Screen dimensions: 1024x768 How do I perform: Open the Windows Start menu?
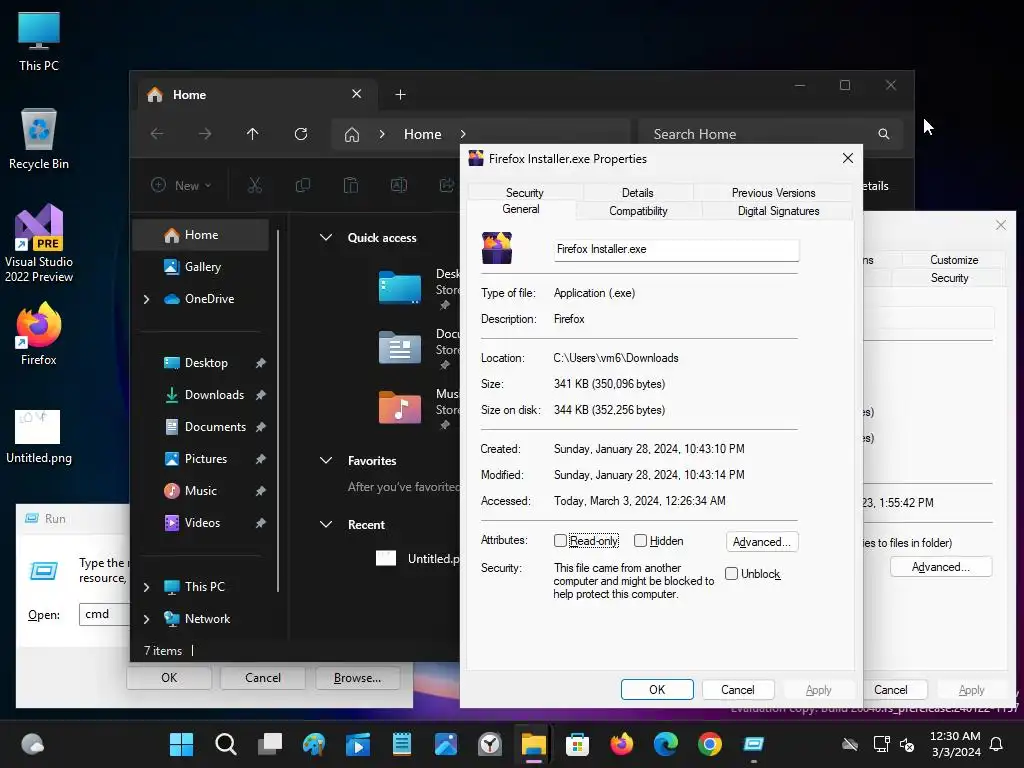pyautogui.click(x=182, y=744)
